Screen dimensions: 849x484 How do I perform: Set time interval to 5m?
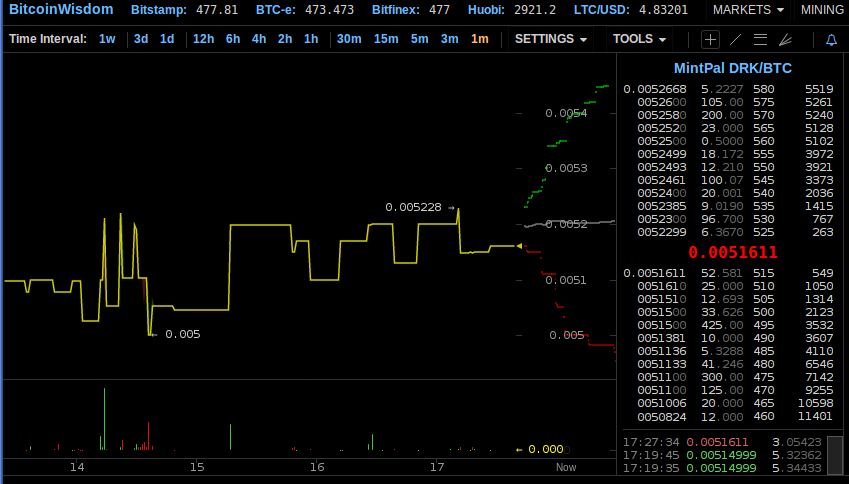click(420, 39)
